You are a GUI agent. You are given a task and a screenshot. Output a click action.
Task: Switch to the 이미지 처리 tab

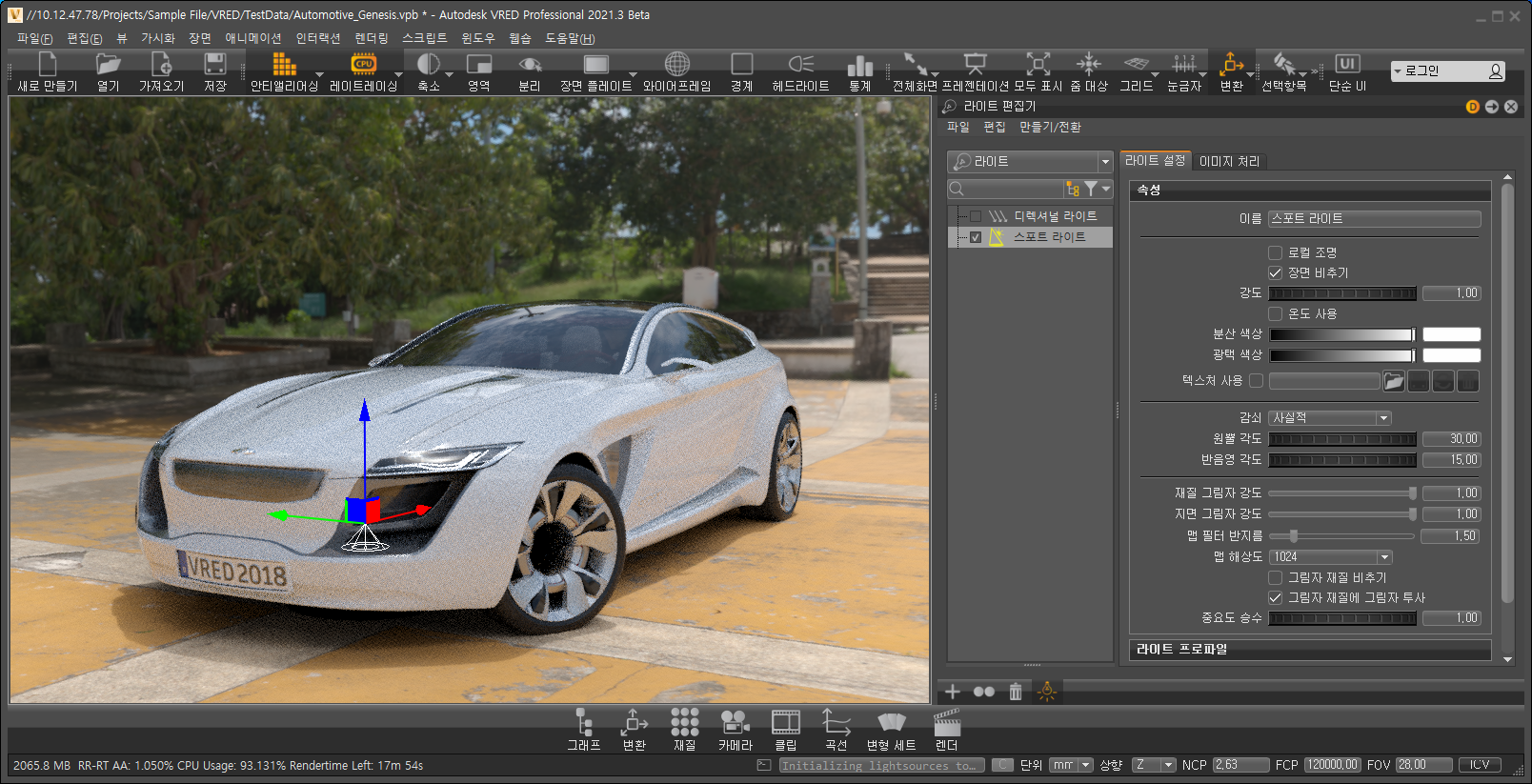click(1229, 161)
